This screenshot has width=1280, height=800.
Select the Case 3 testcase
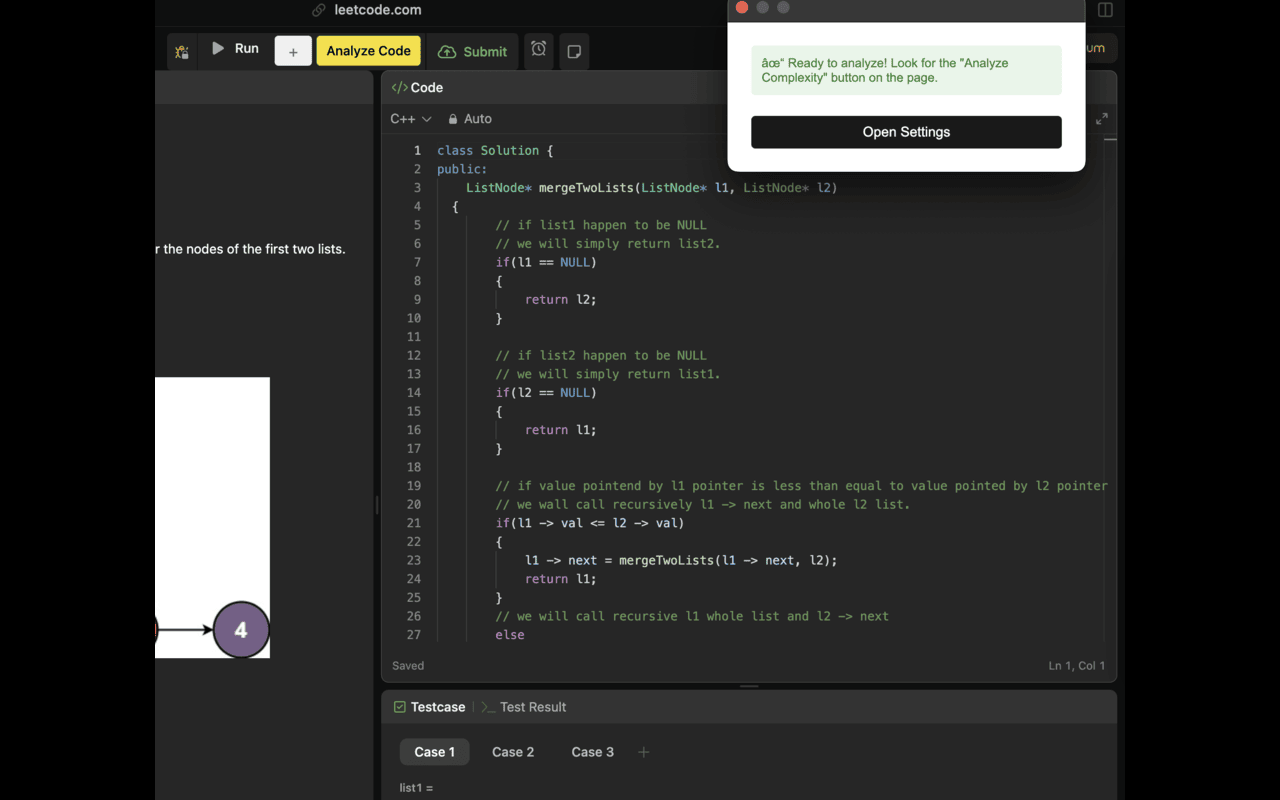pyautogui.click(x=592, y=752)
